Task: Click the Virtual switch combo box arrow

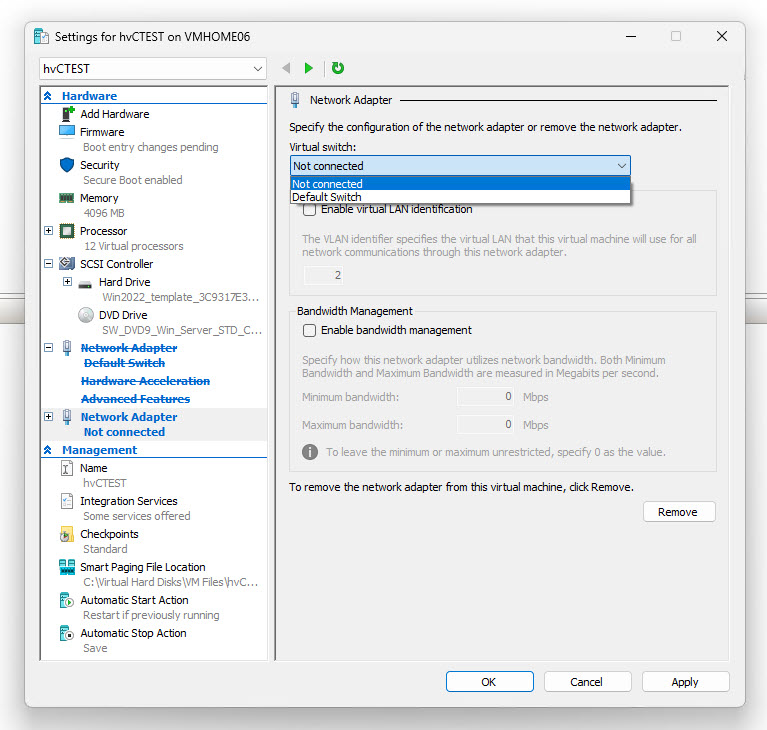Action: [x=622, y=166]
